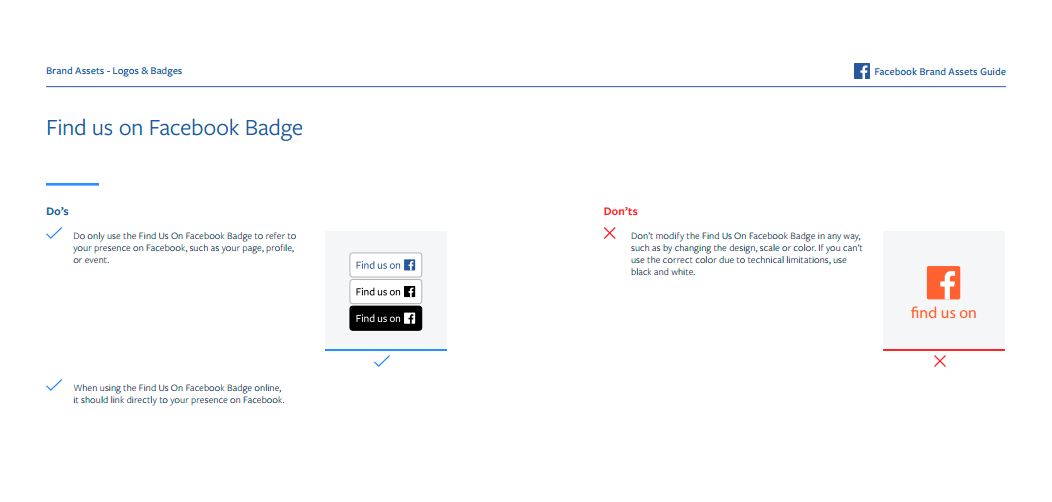
Task: Select the blue-text Find us on badge
Action: [x=385, y=265]
